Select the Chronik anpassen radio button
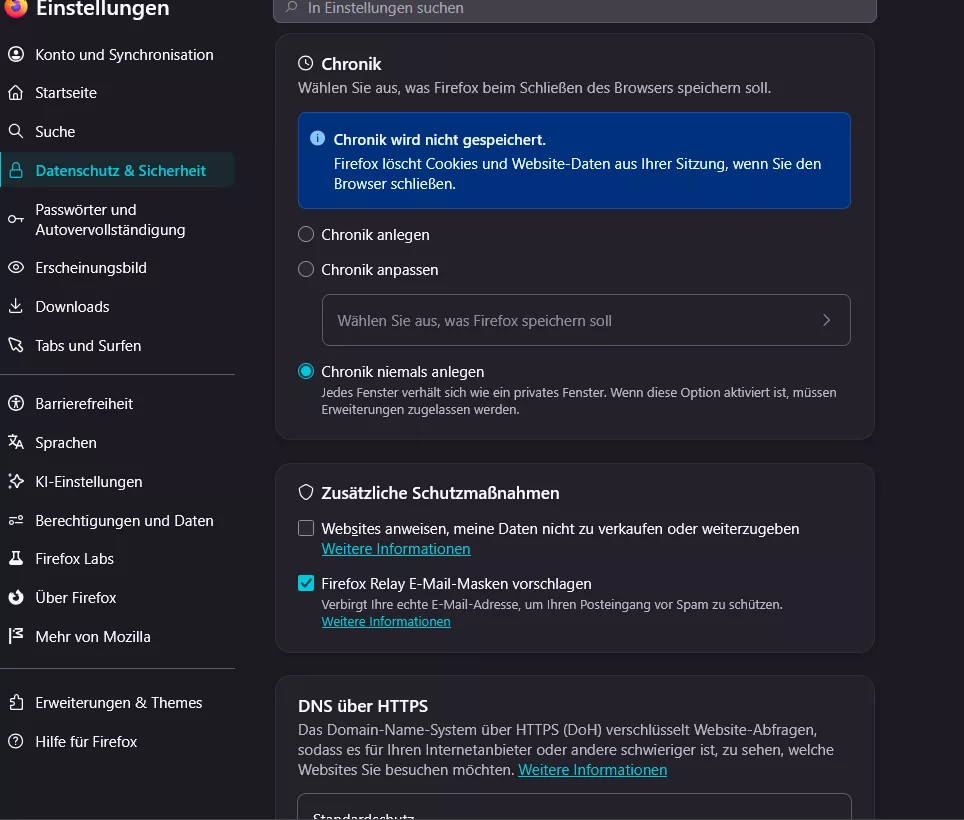 306,269
